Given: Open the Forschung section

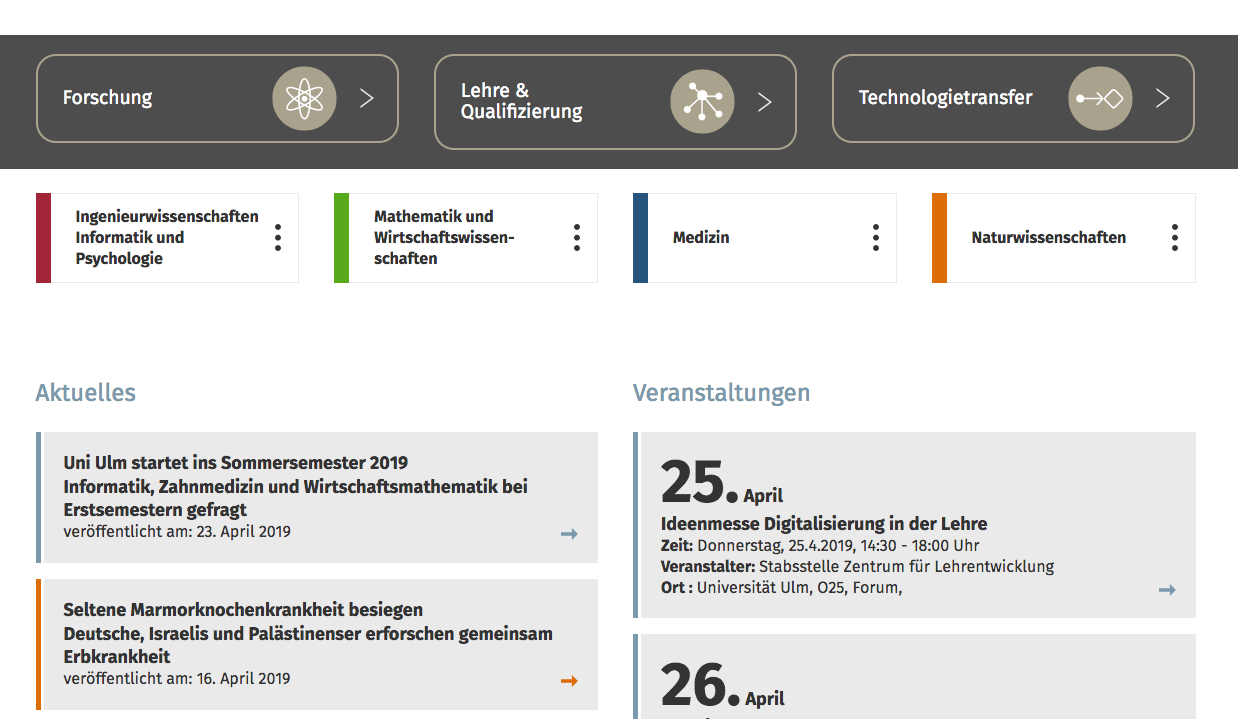Looking at the screenshot, I should [108, 98].
